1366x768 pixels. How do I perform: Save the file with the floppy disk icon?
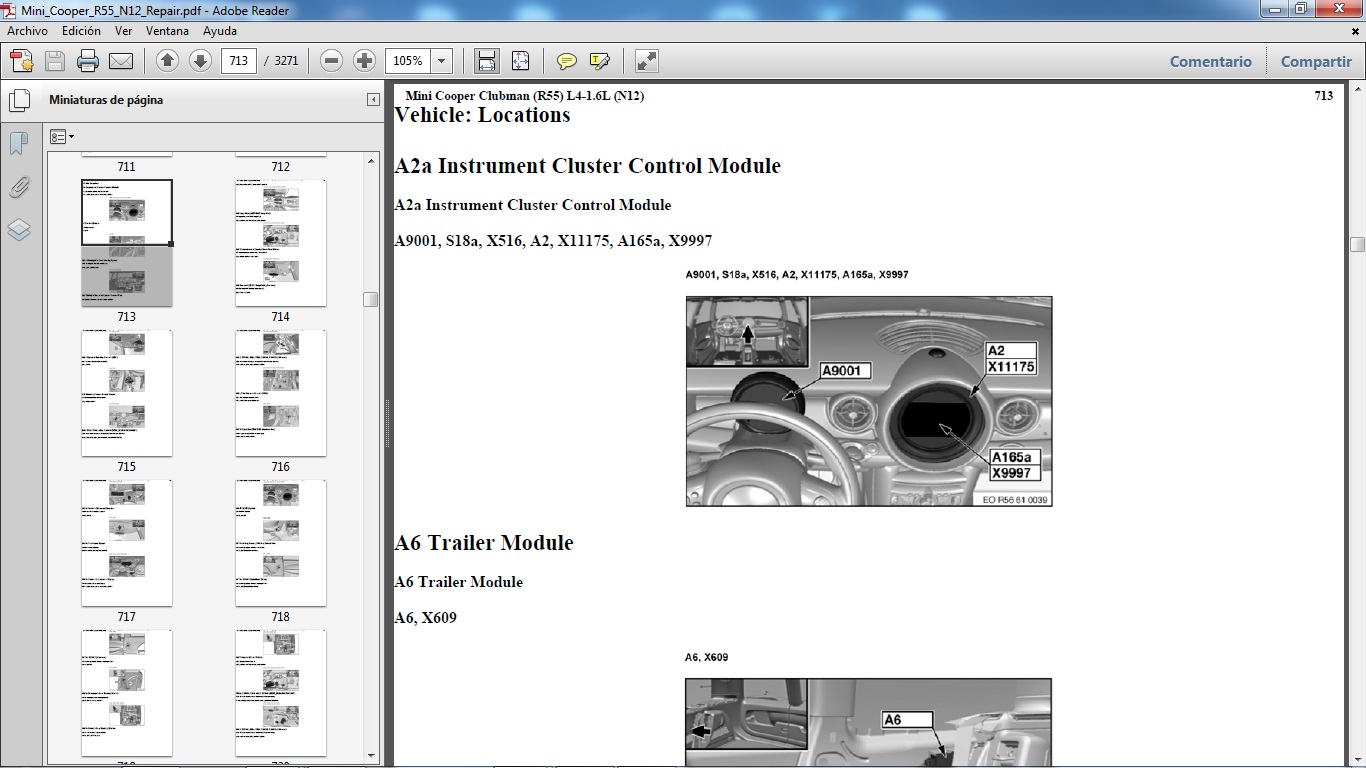pos(54,61)
